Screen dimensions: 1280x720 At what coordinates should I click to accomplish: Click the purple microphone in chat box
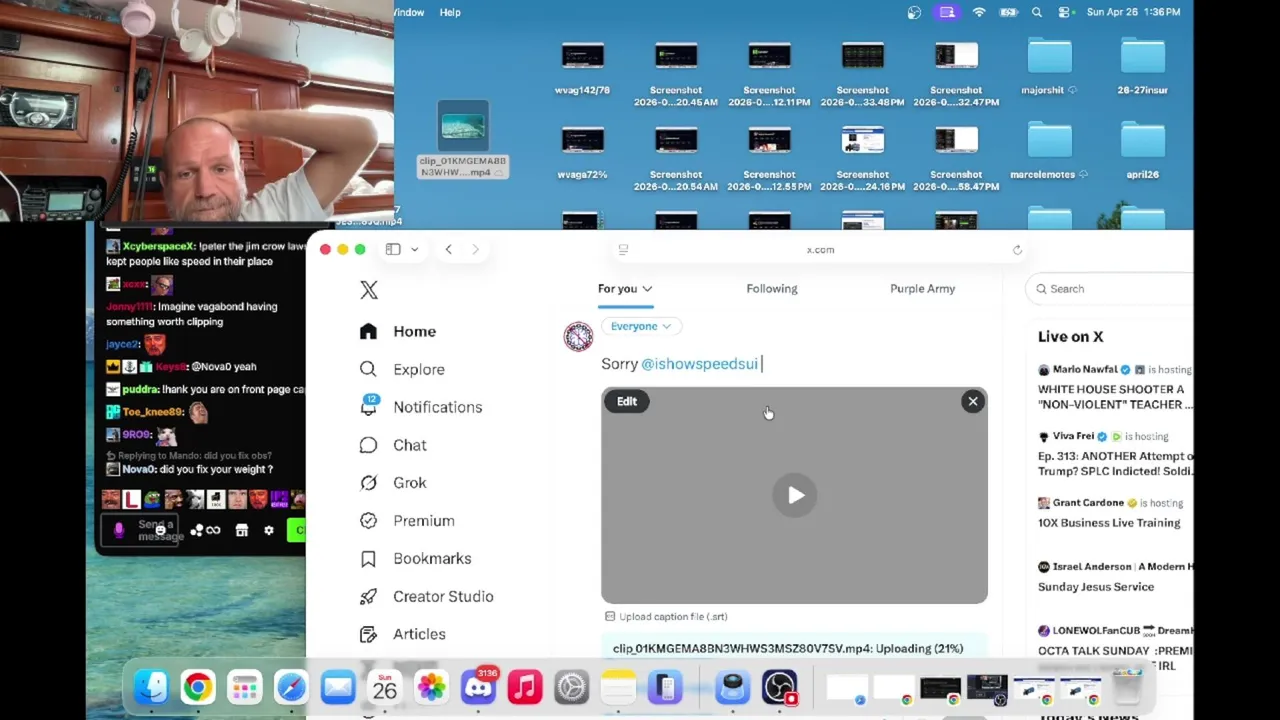click(x=118, y=531)
